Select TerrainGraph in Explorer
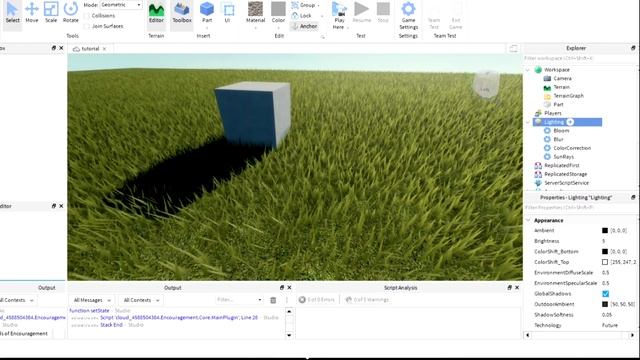 tap(568, 96)
